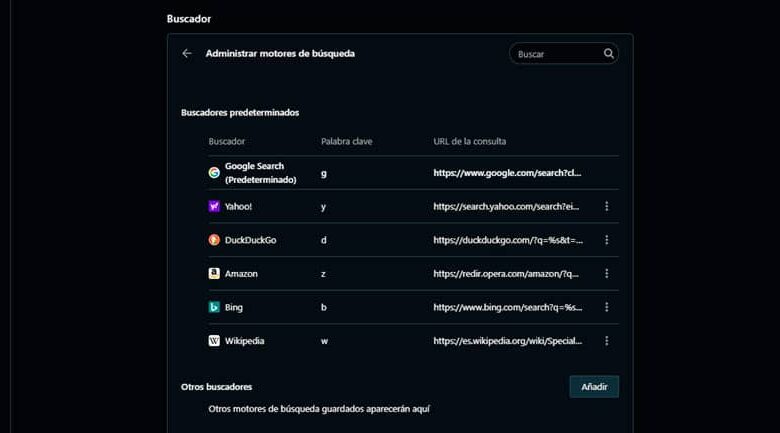The image size is (780, 433).
Task: Click the Wikipedia logo icon
Action: [x=214, y=341]
